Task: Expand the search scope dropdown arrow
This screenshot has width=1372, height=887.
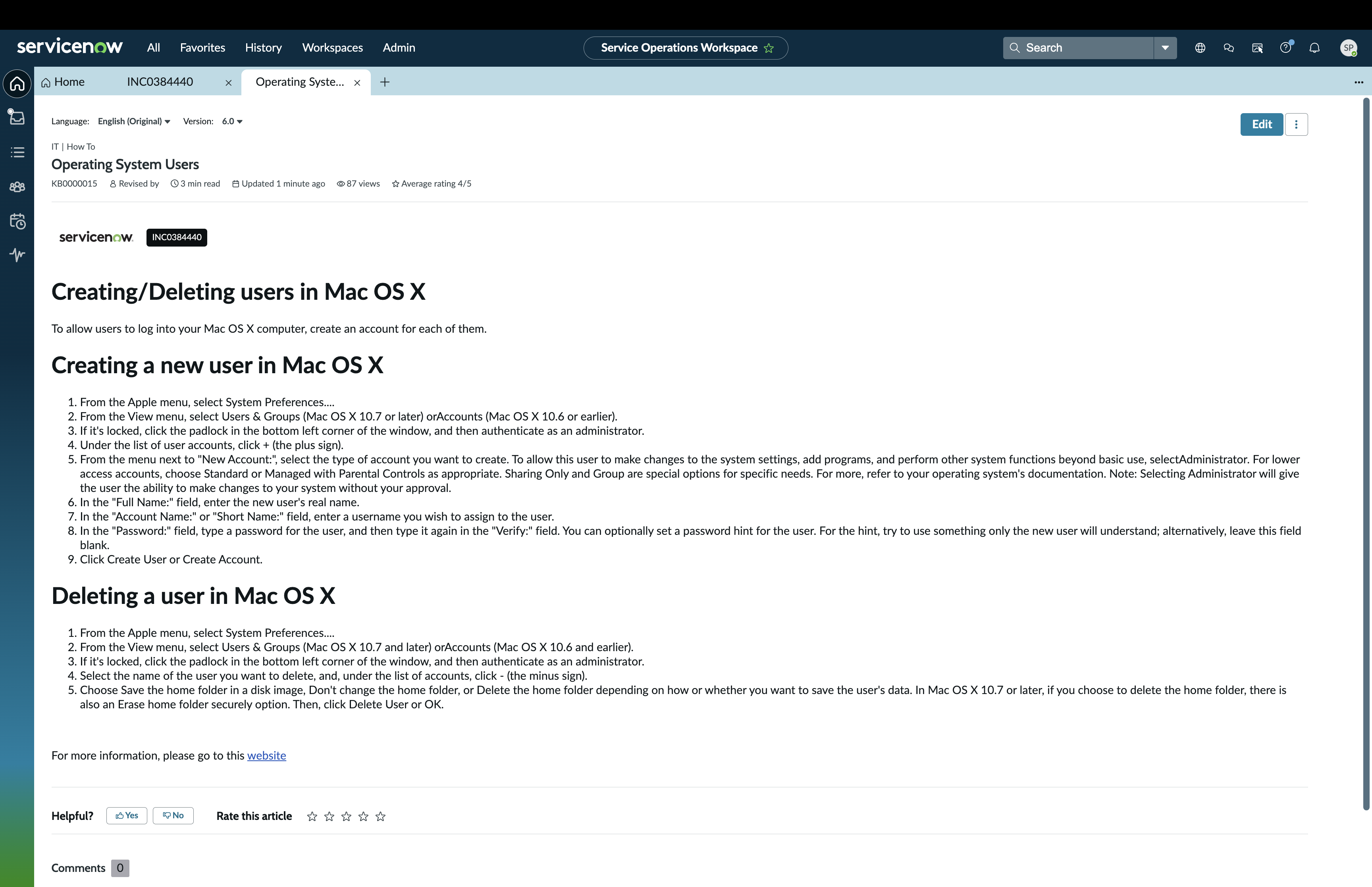Action: coord(1165,48)
